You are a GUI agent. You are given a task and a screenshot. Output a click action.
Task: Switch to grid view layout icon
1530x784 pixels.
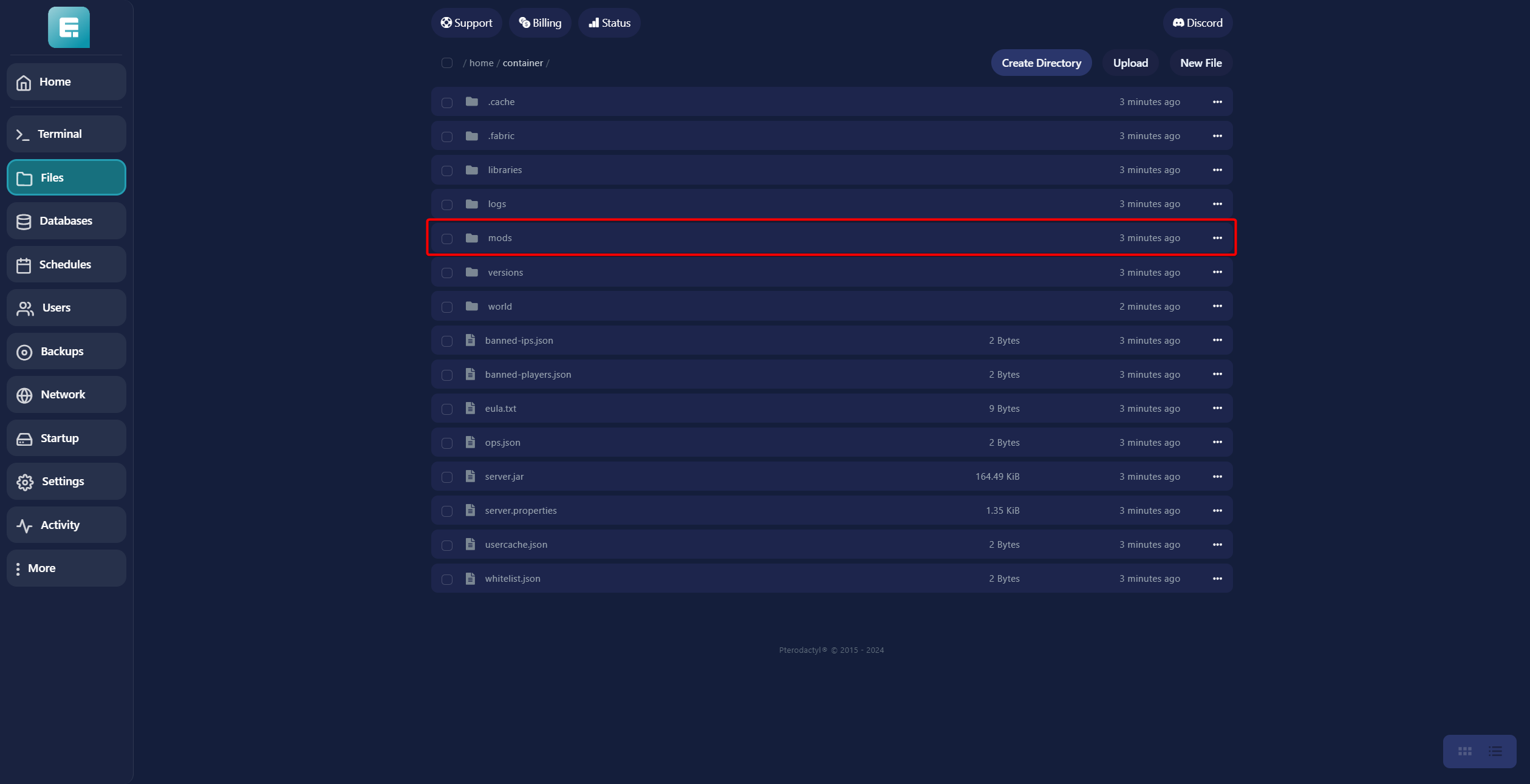tap(1464, 751)
